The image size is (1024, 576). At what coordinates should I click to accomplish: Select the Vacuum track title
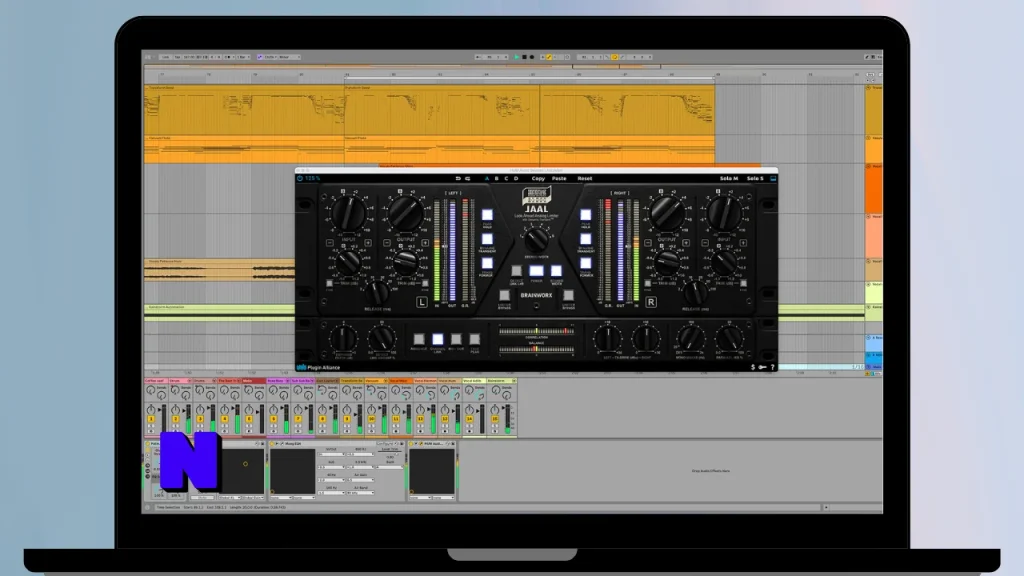coord(376,381)
